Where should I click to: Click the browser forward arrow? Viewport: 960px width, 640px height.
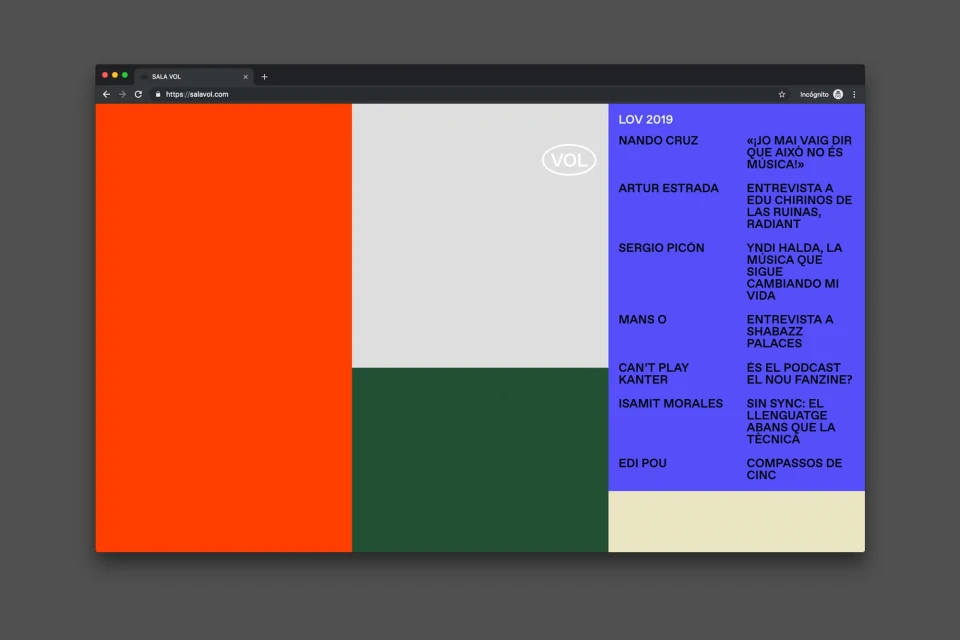point(122,94)
